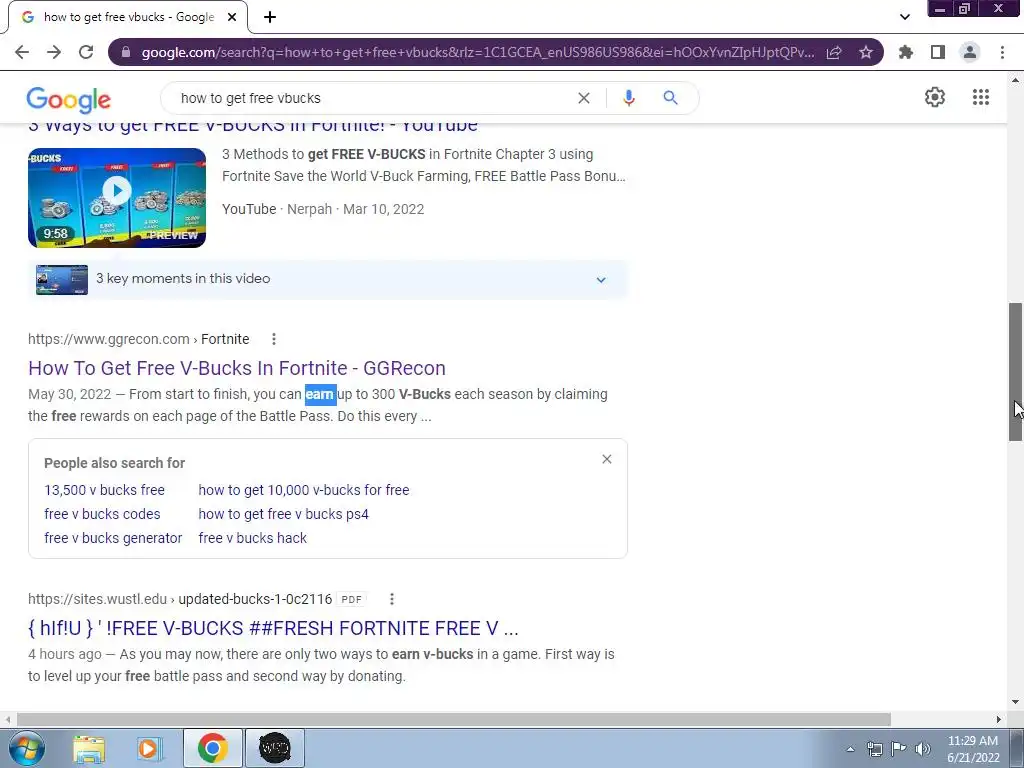Go back to the previous page
The height and width of the screenshot is (768, 1024).
[22, 52]
